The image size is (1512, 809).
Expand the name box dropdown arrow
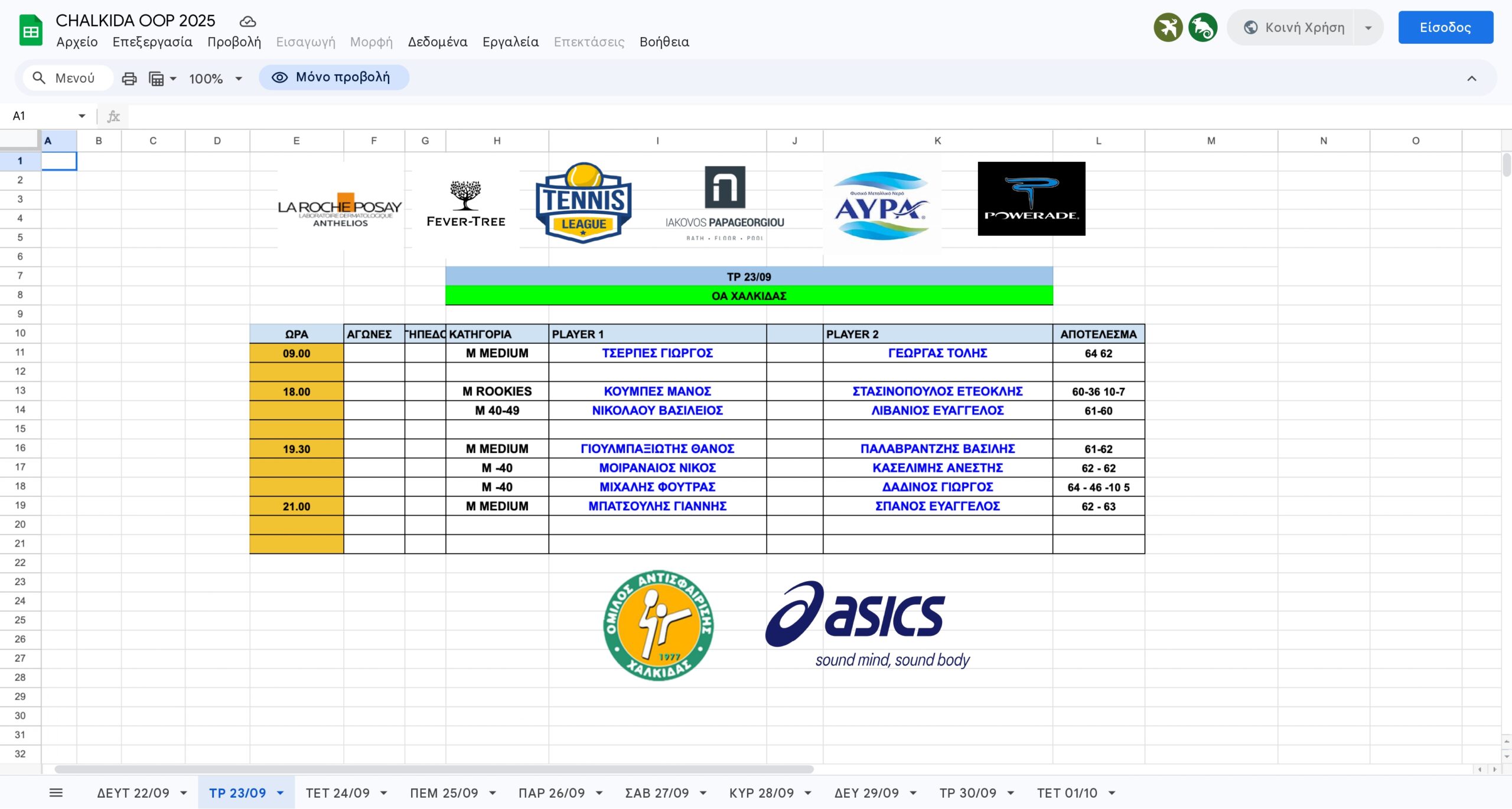pyautogui.click(x=82, y=116)
